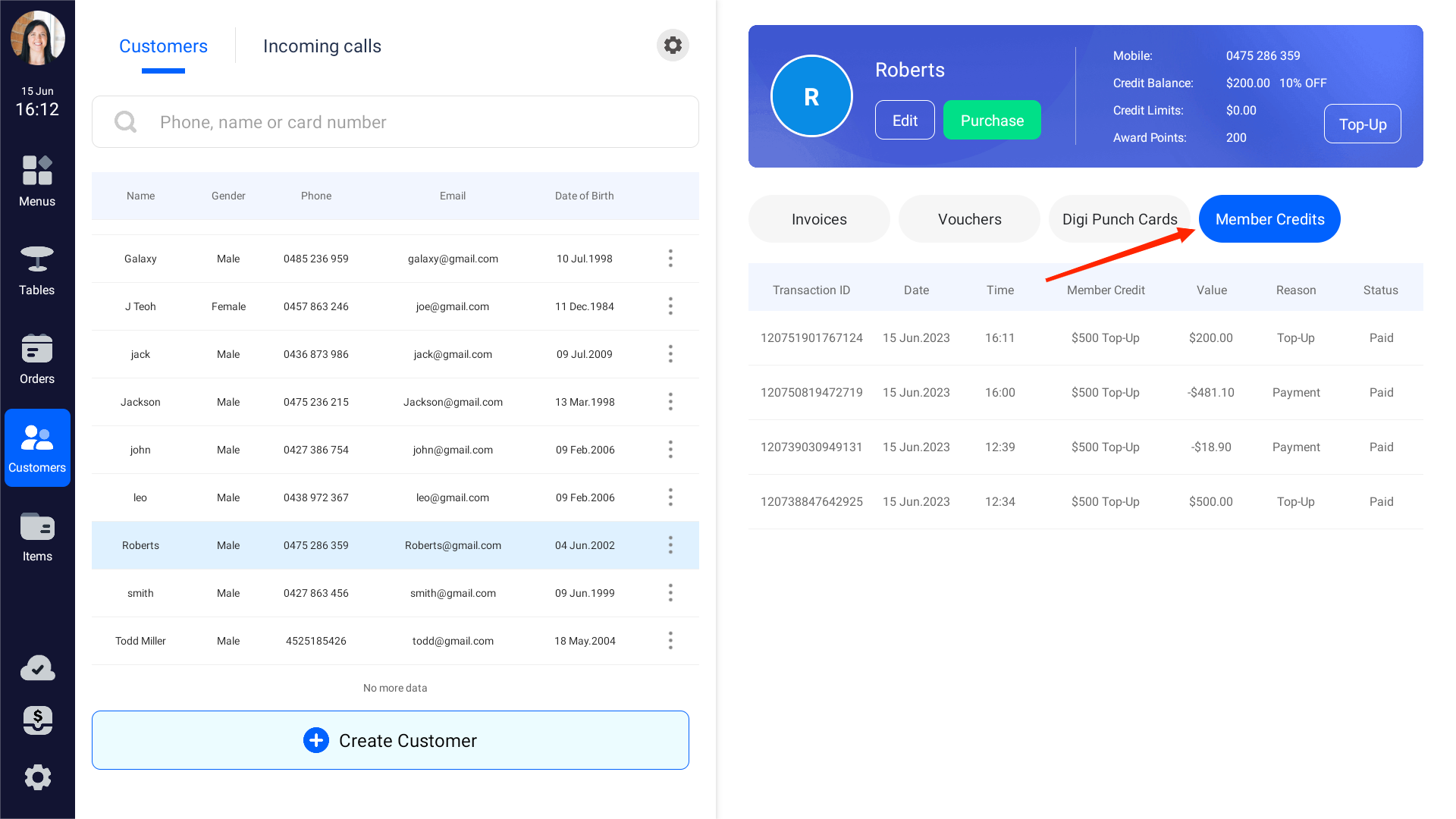Click the Create Customer button
Screen dimensions: 1456x819
(x=391, y=740)
